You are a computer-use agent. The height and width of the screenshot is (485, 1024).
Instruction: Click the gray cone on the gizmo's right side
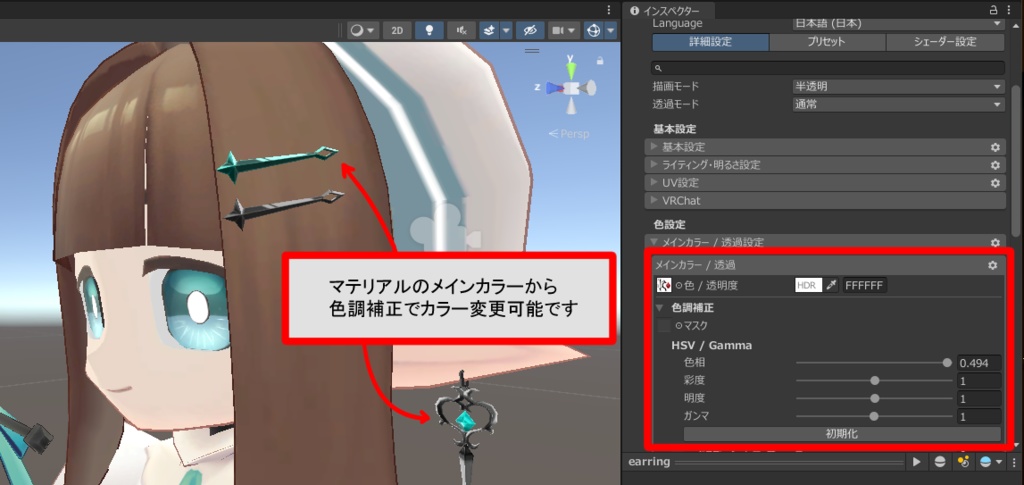point(588,87)
